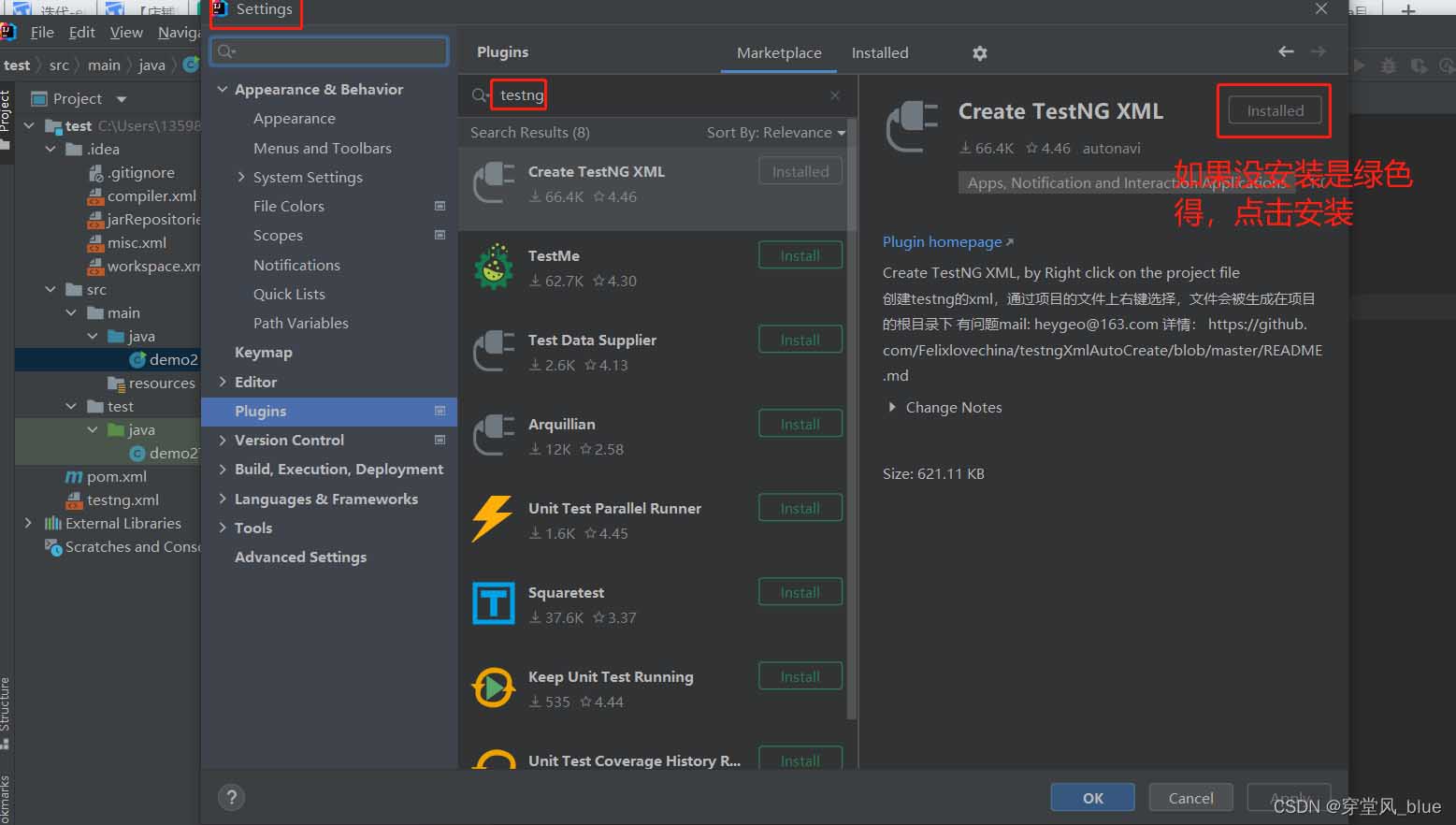The height and width of the screenshot is (825, 1456).
Task: Open plugin settings gear menu
Action: point(979,53)
